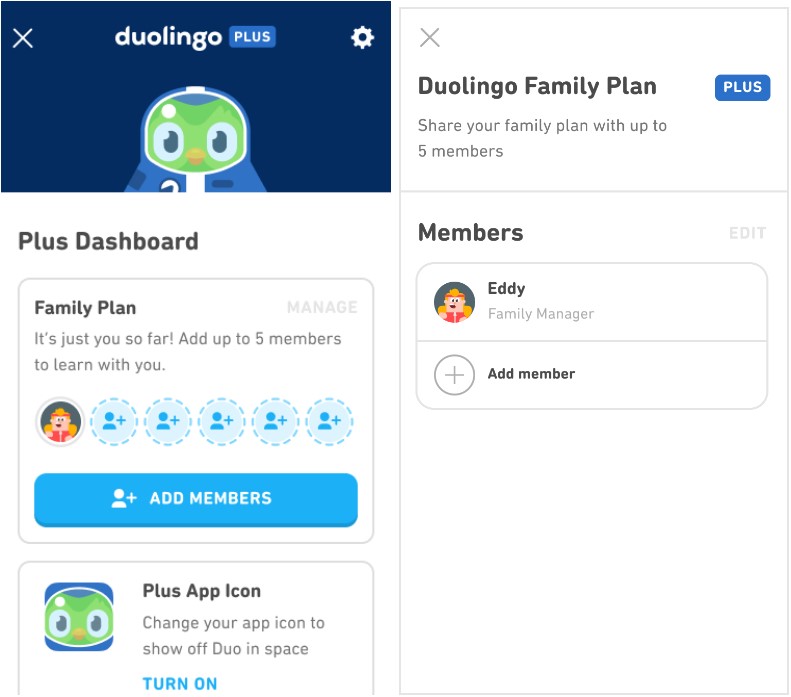This screenshot has height=697, width=791.
Task: Close the Plus Dashboard with the X
Action: 23,38
